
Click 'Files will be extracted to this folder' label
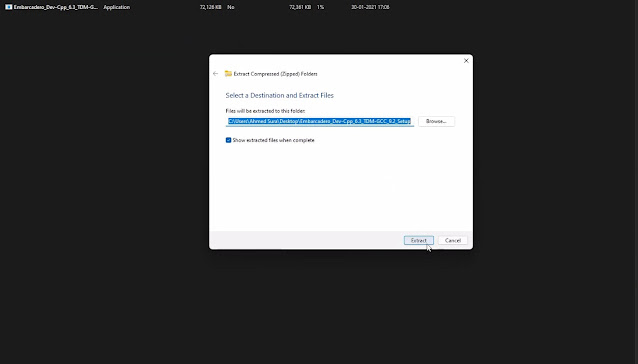[265, 111]
